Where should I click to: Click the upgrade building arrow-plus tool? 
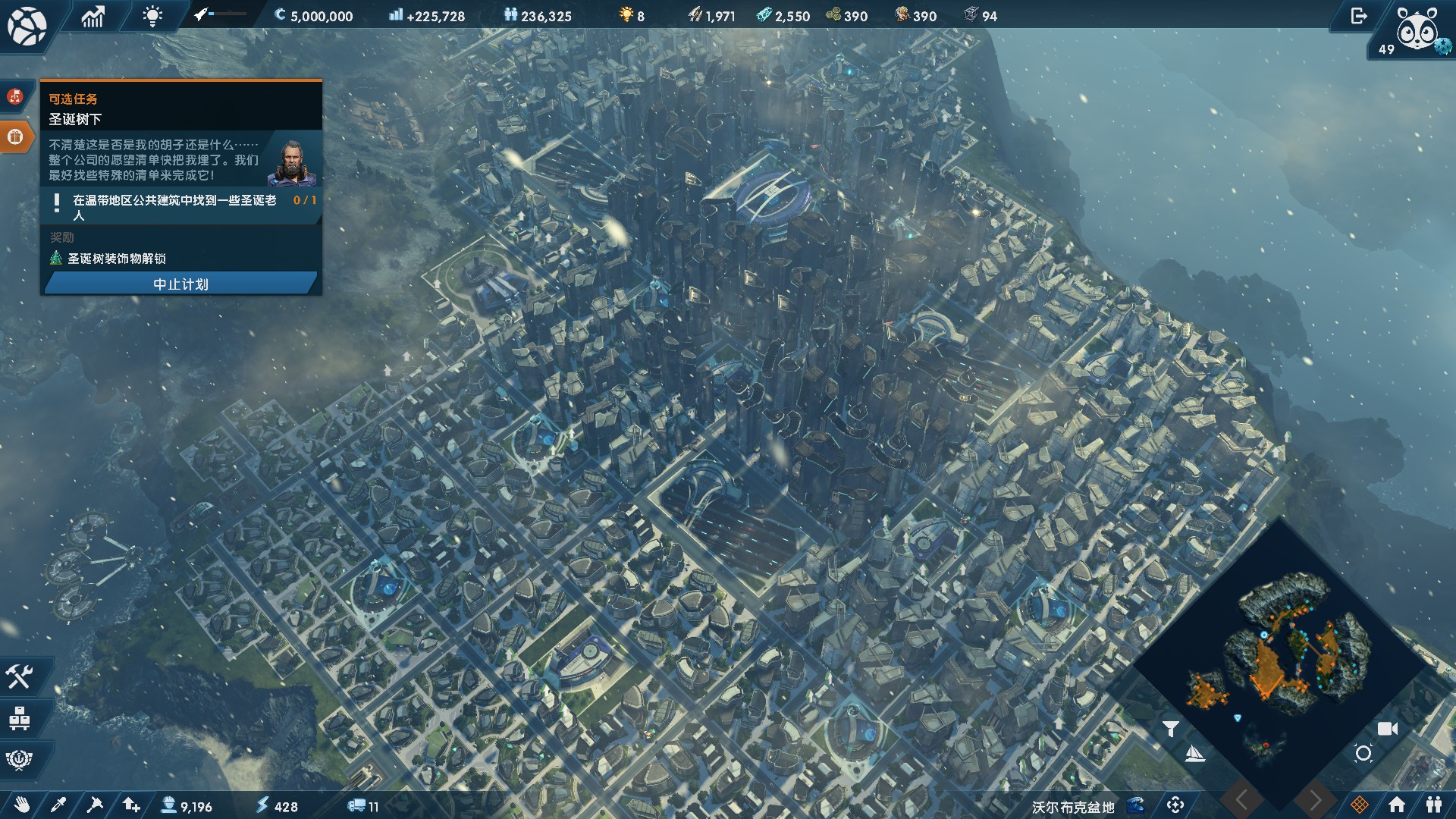pyautogui.click(x=131, y=805)
